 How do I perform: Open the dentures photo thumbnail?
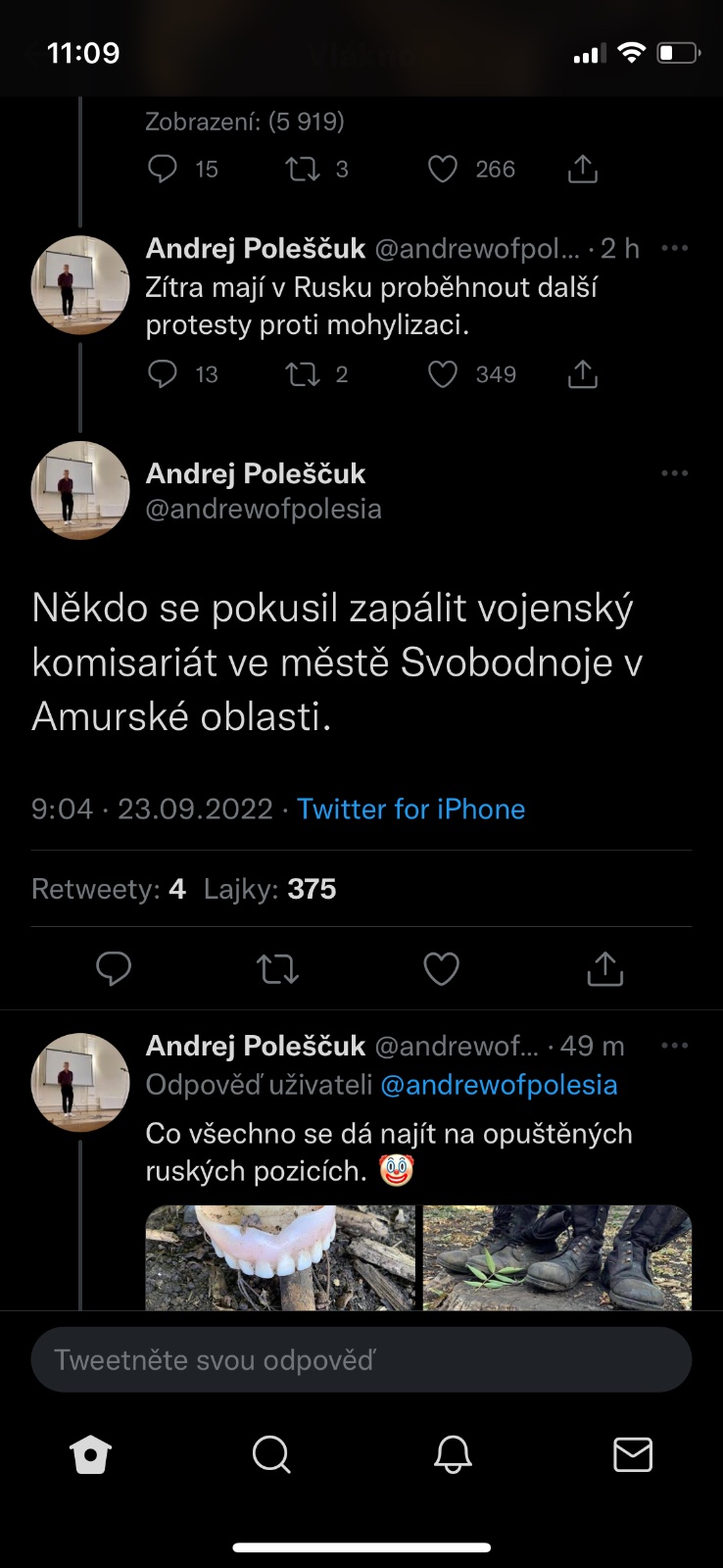click(280, 1257)
